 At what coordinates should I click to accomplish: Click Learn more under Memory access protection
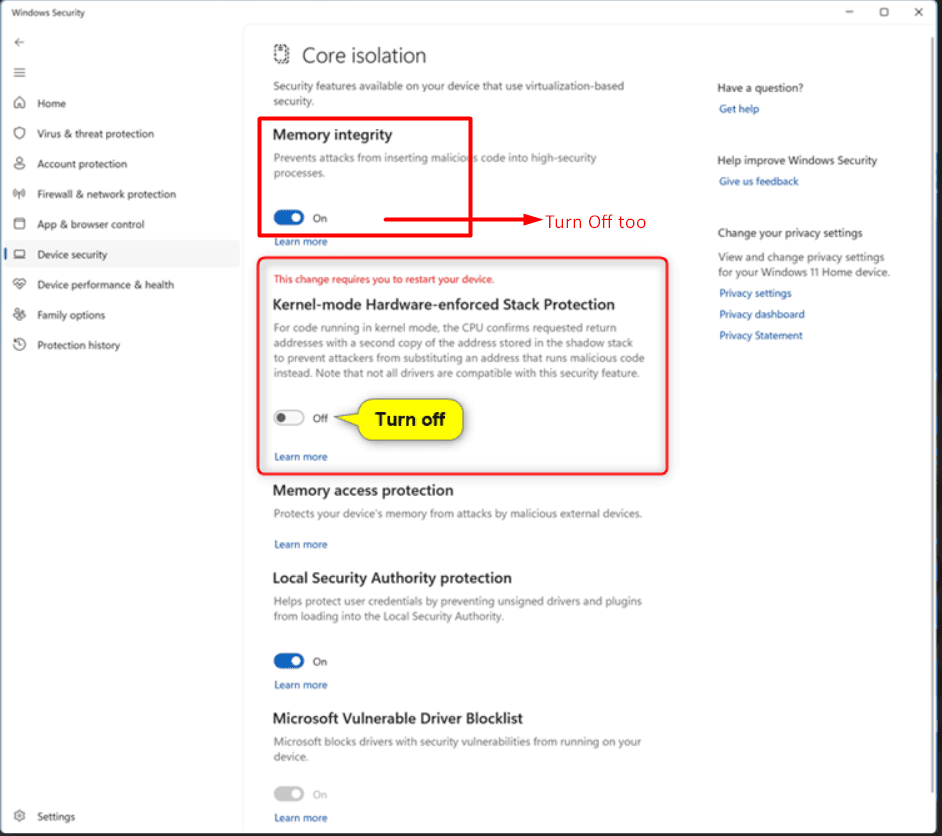tap(301, 545)
